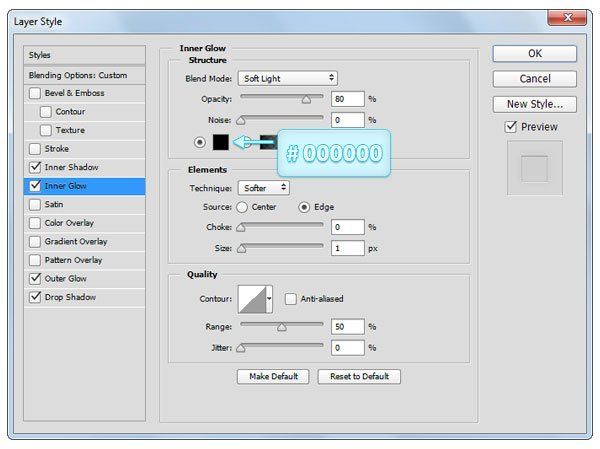Click the black glow color swatch
Image resolution: width=600 pixels, height=449 pixels.
221,142
